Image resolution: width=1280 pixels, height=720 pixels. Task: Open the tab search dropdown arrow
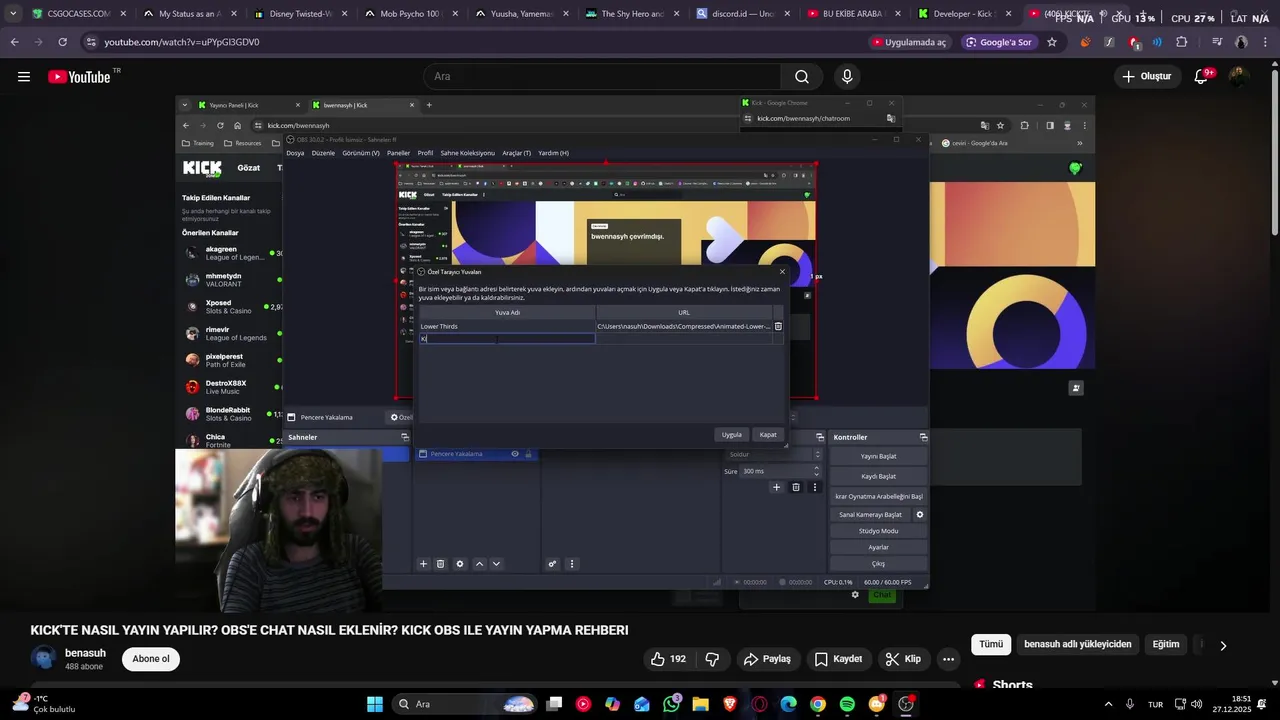coord(12,14)
